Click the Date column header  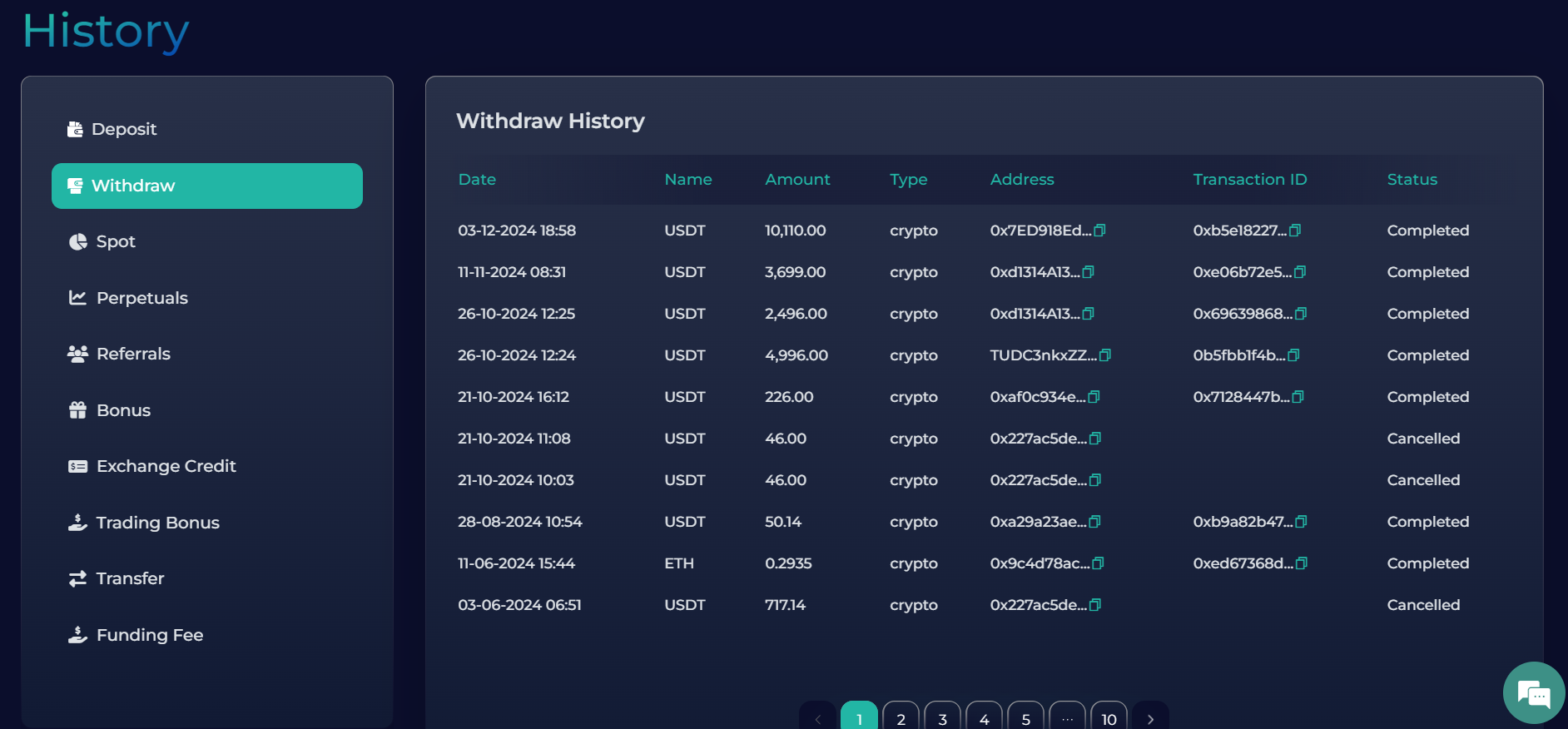click(x=477, y=179)
